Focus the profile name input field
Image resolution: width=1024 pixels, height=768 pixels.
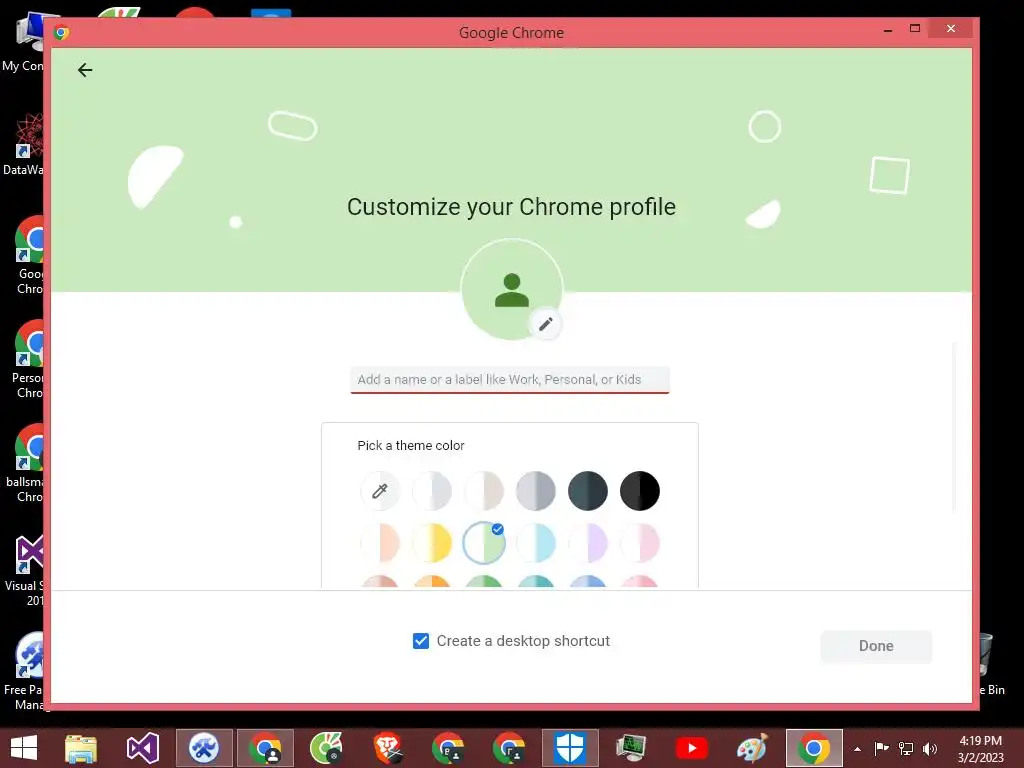510,380
